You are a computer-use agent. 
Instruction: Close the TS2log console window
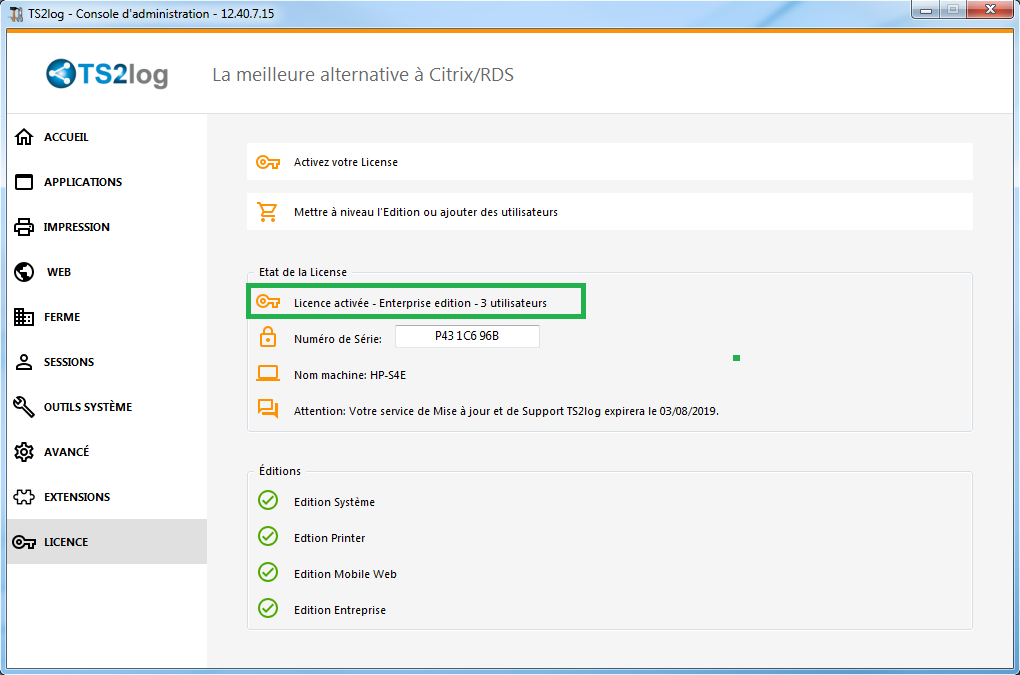(989, 10)
